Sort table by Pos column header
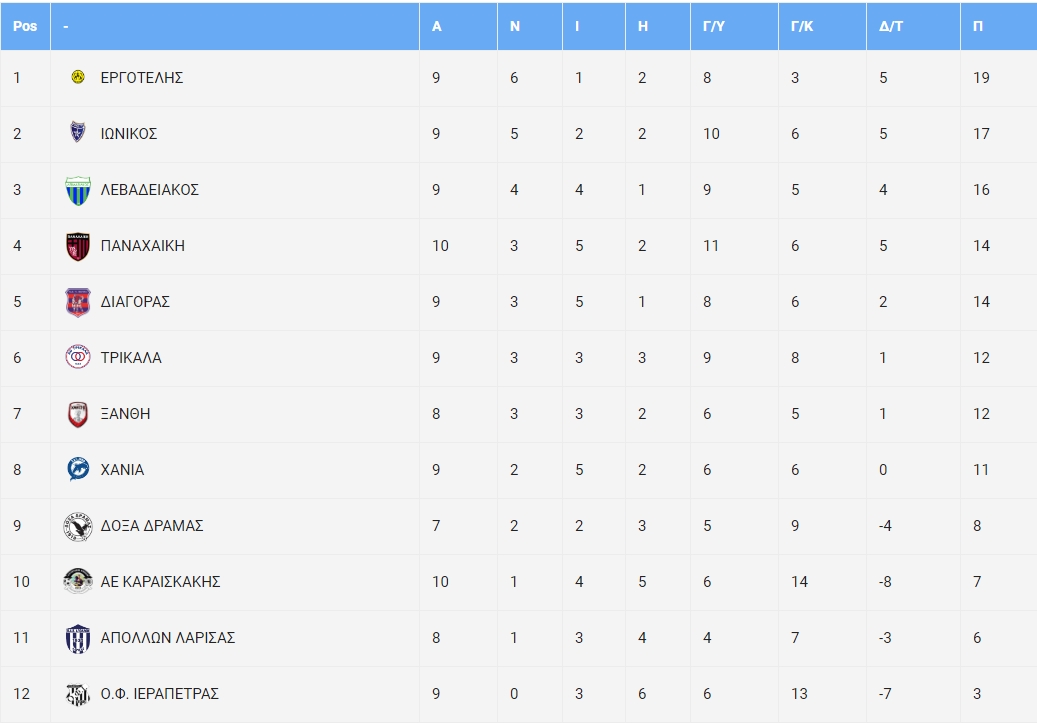Screen dimensions: 1037x727 [25, 26]
